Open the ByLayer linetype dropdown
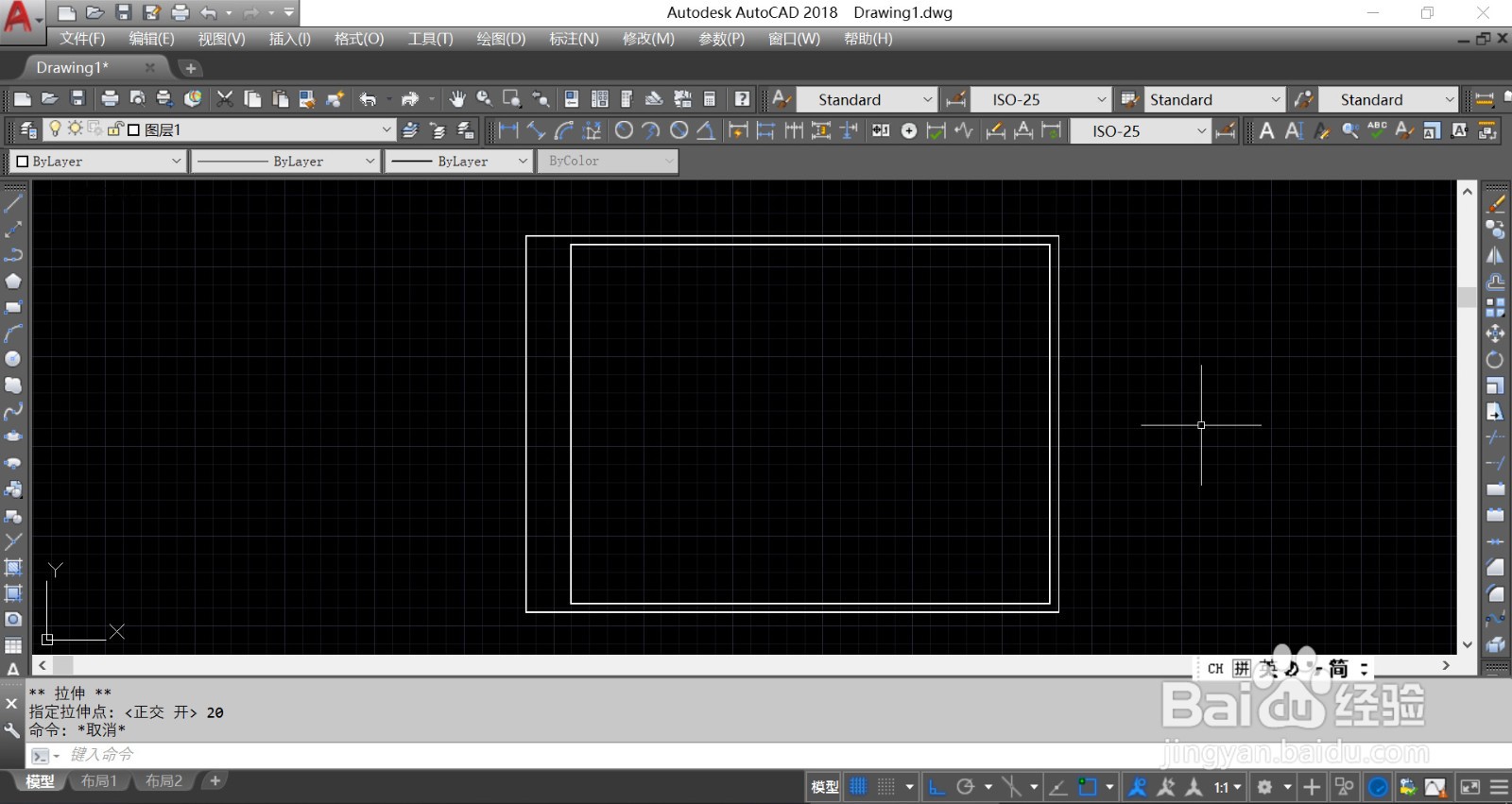The height and width of the screenshot is (804, 1512). (285, 162)
